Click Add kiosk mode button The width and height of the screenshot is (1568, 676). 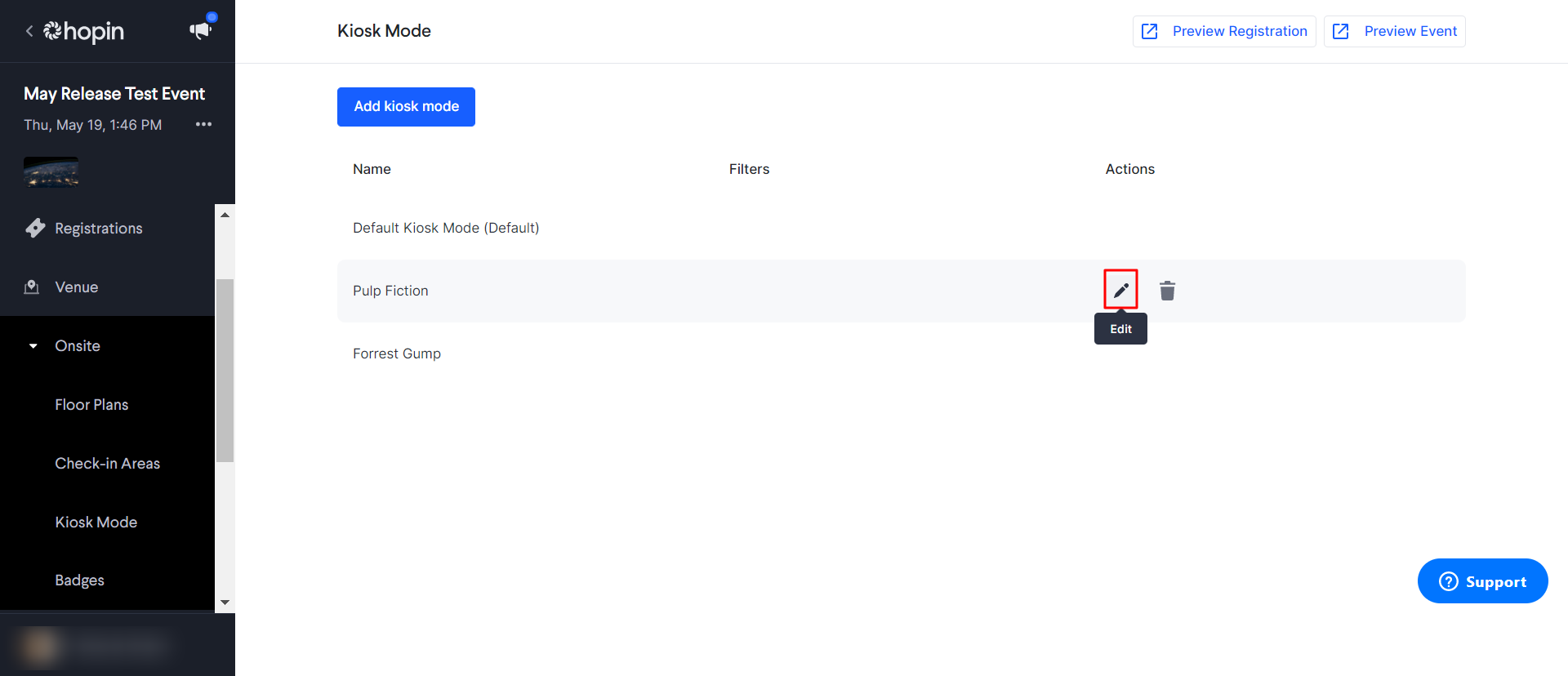[406, 107]
